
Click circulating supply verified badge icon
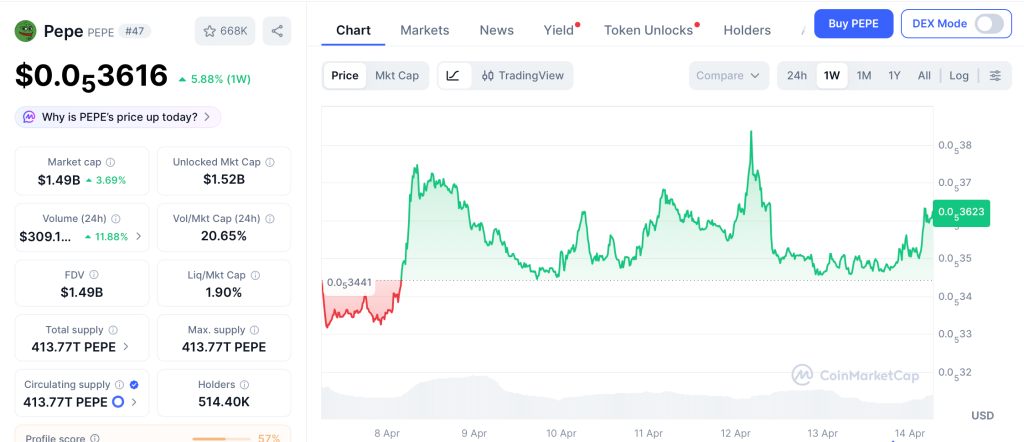click(x=134, y=384)
